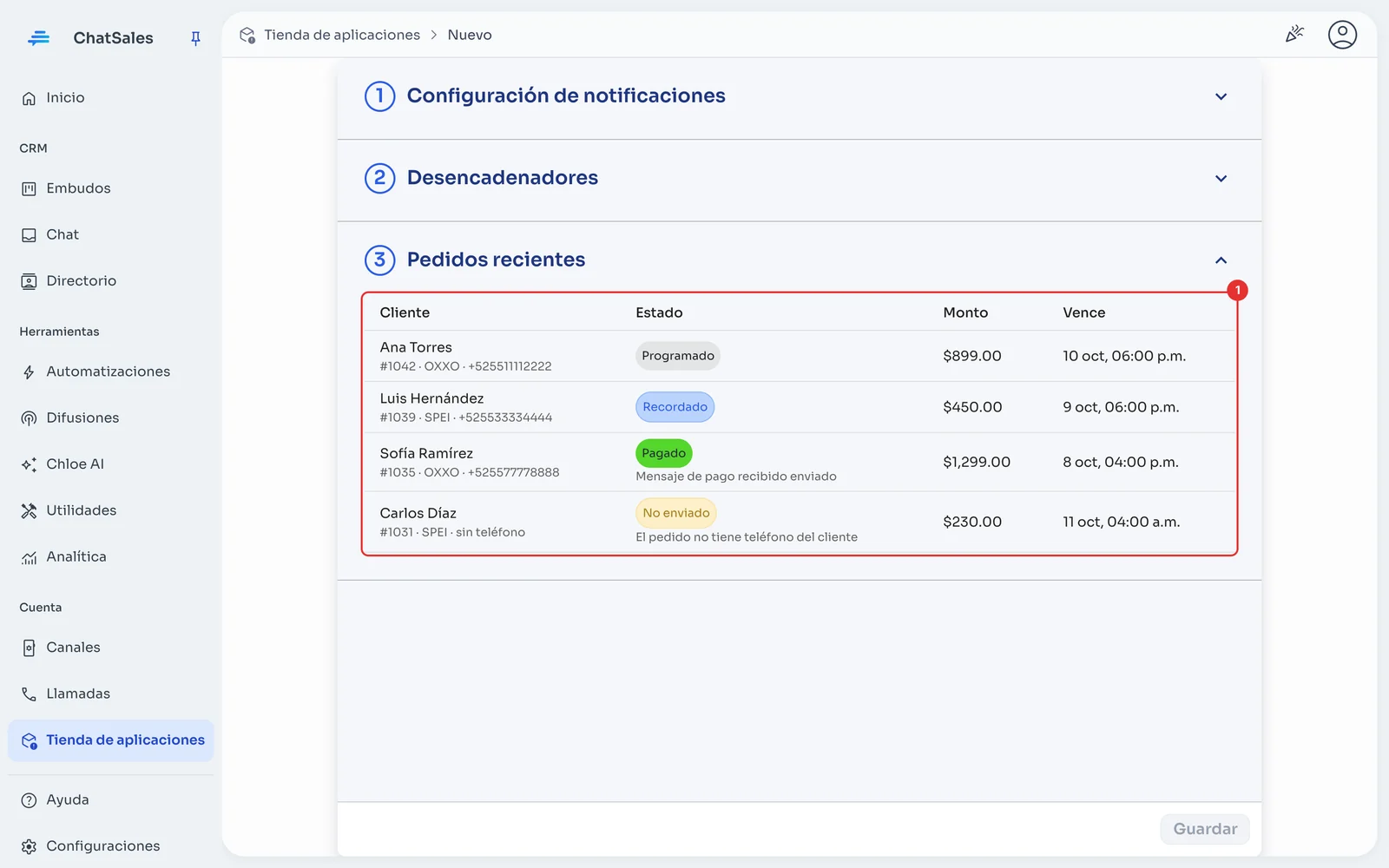Select Tienda de aplicaciones menu item
Image resolution: width=1389 pixels, height=868 pixels.
[x=110, y=740]
